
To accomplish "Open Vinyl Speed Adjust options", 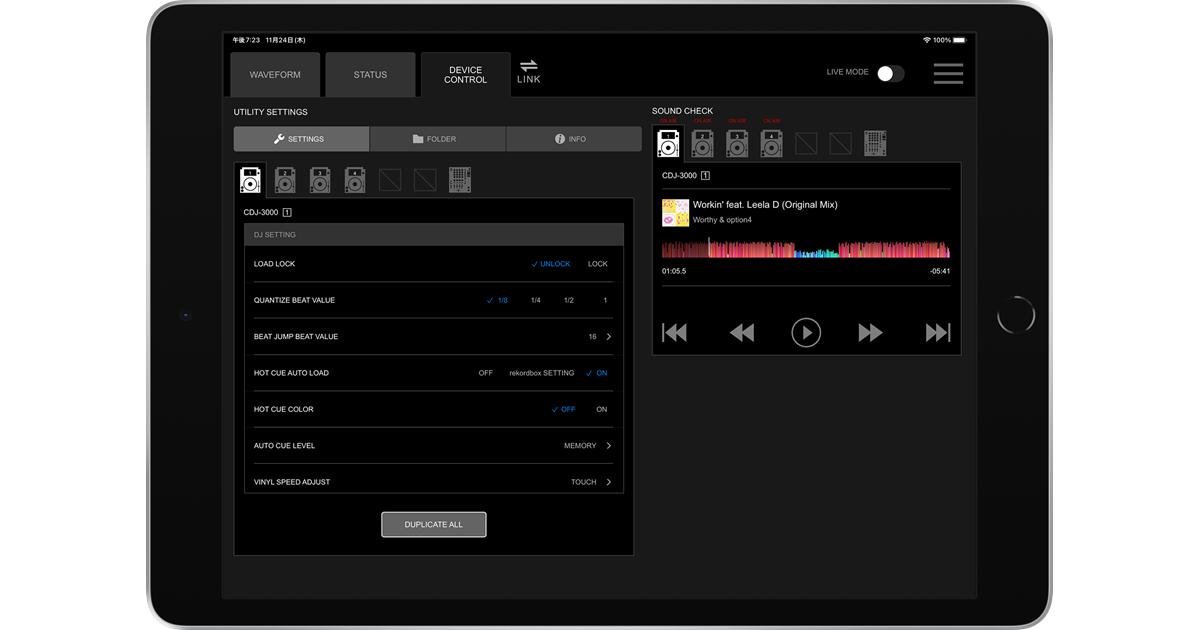I will pyautogui.click(x=608, y=482).
